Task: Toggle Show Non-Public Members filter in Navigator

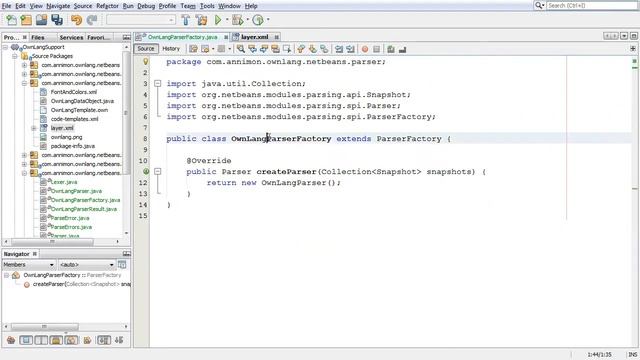Action: pos(56,340)
